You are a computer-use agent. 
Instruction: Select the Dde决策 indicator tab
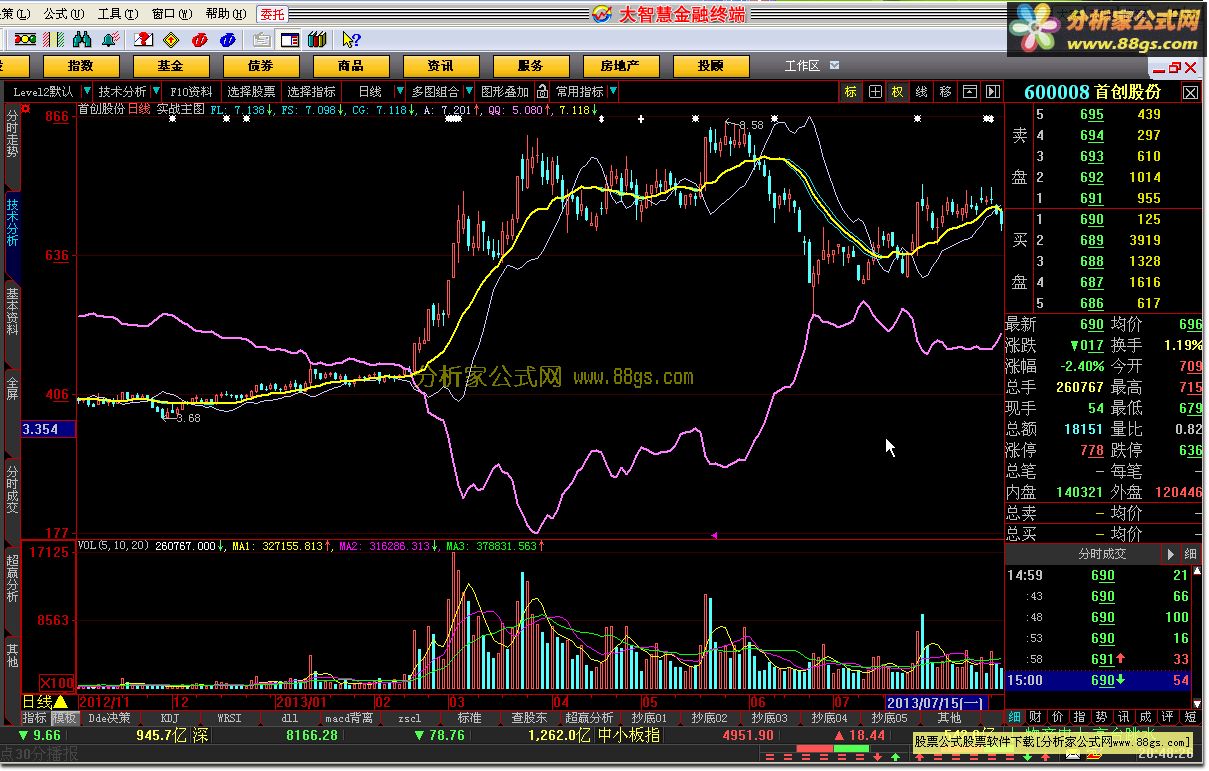click(x=109, y=718)
